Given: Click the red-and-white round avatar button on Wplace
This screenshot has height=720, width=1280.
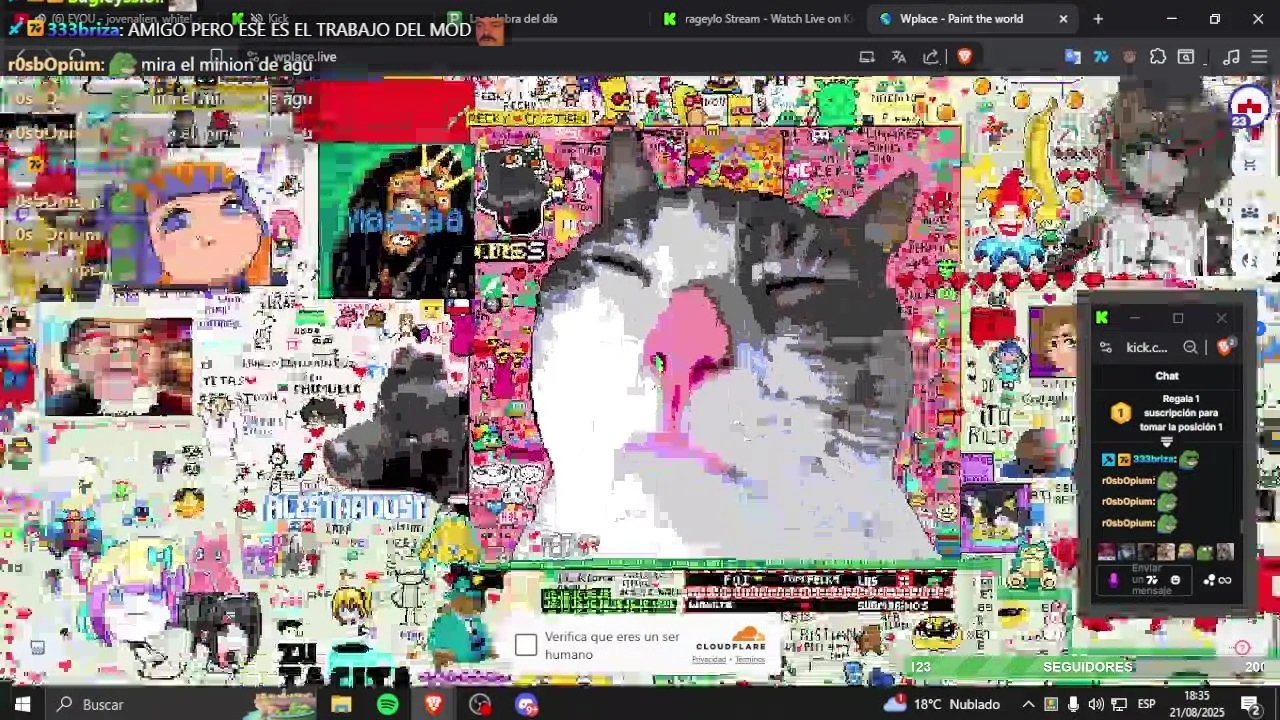Looking at the screenshot, I should 1249,107.
